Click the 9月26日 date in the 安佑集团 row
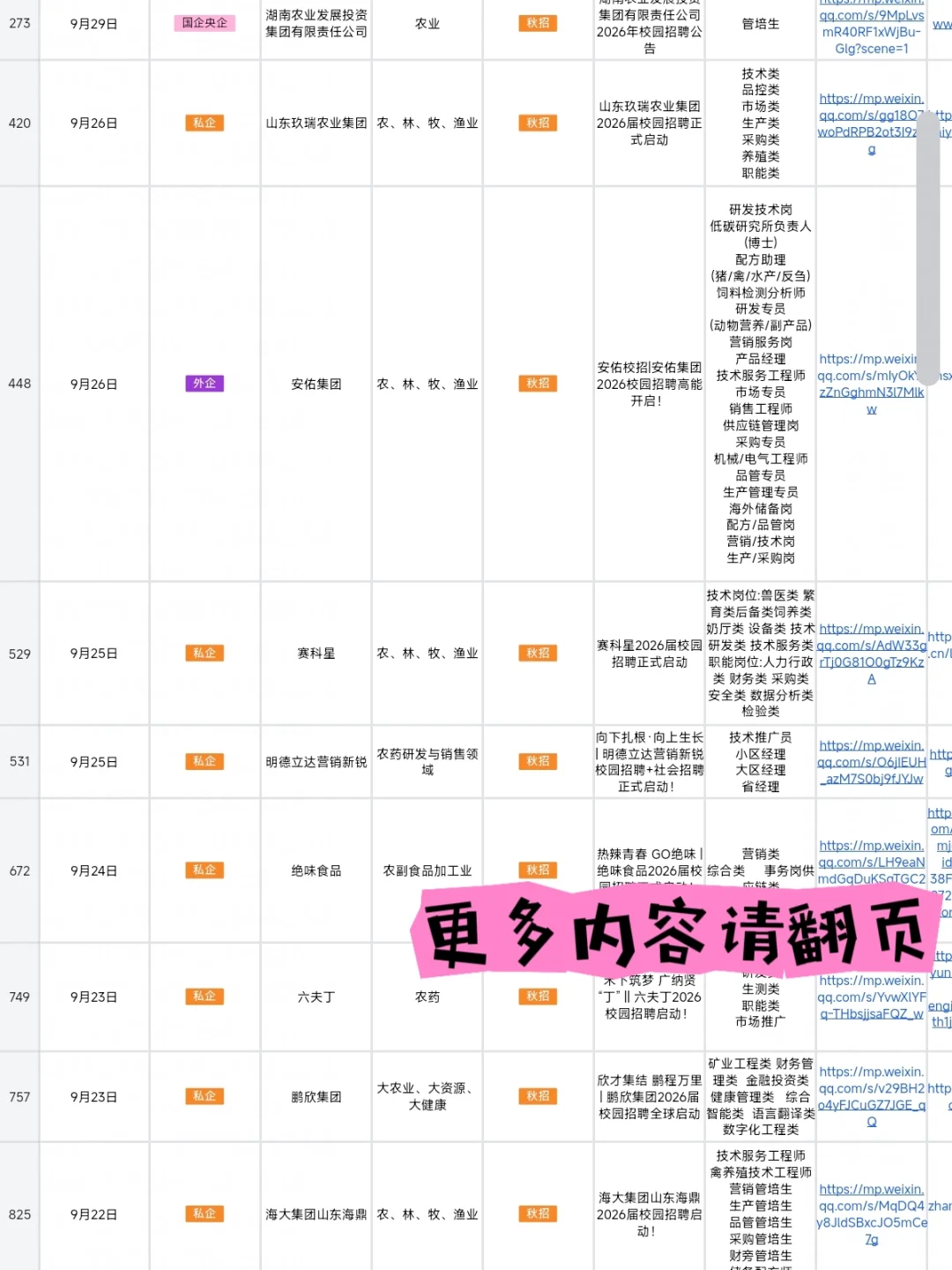Image resolution: width=952 pixels, height=1270 pixels. 94,384
